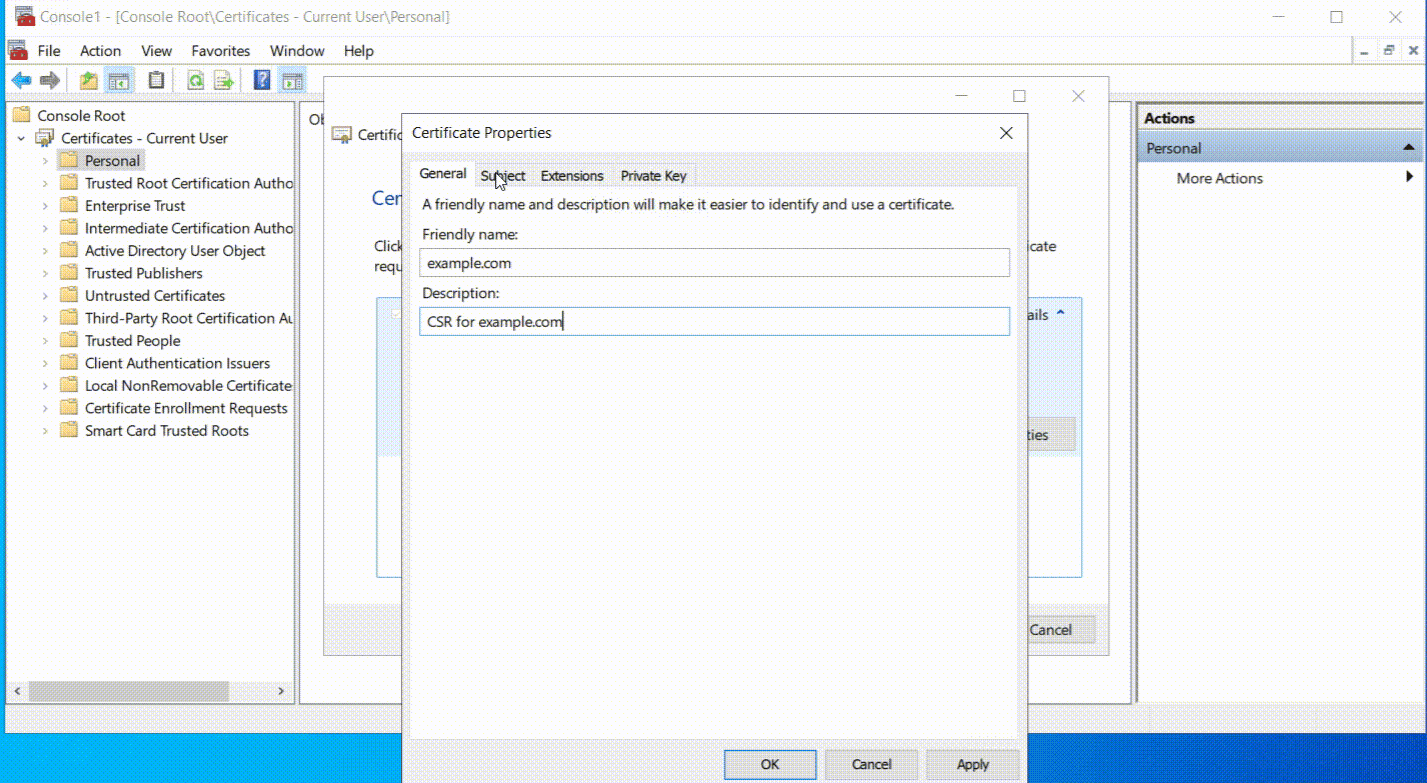Expand the Untrusted Certificates tree node

pyautogui.click(x=45, y=295)
